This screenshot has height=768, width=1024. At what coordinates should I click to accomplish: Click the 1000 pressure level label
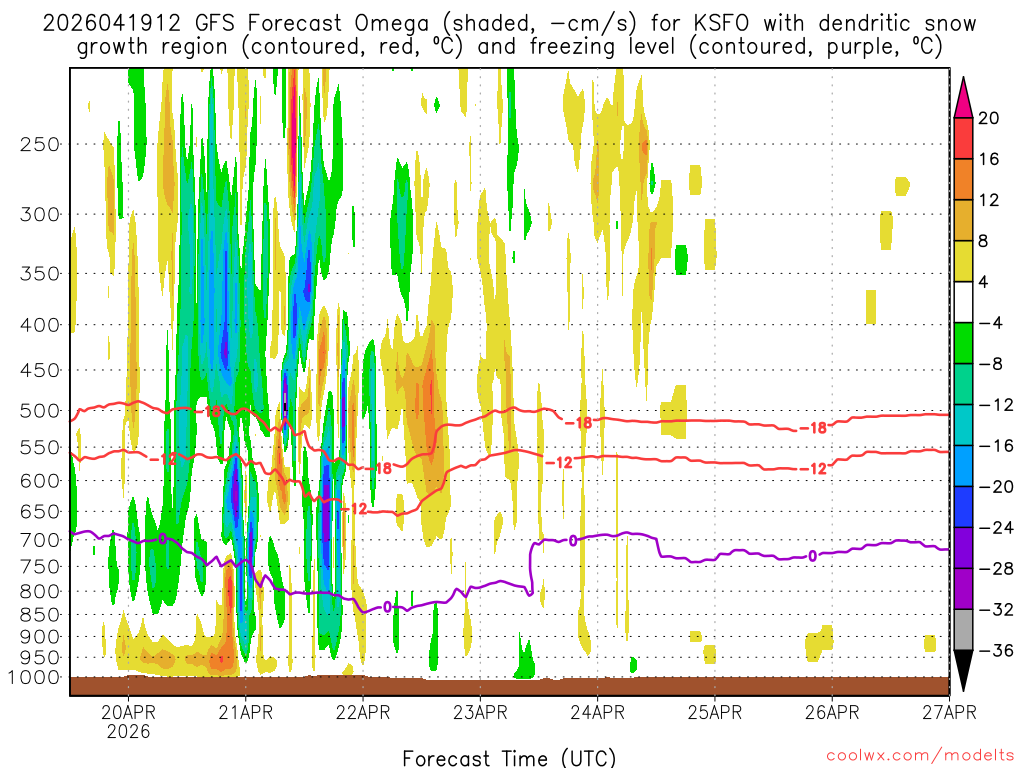(x=34, y=677)
